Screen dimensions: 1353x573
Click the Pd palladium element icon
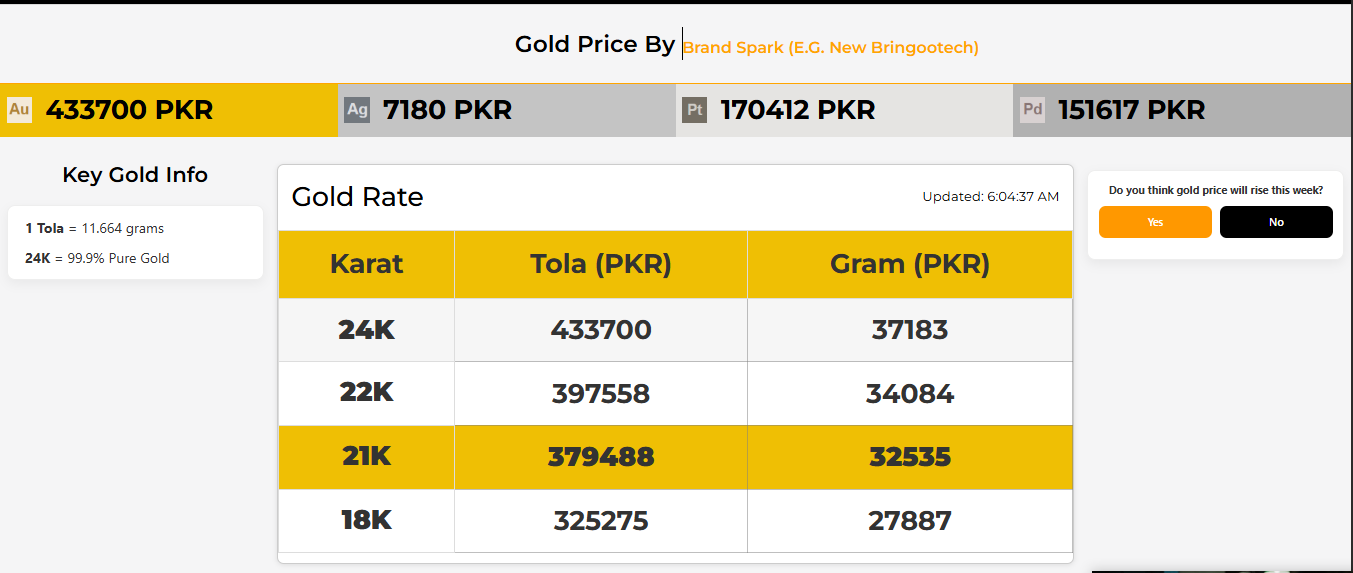[1032, 110]
